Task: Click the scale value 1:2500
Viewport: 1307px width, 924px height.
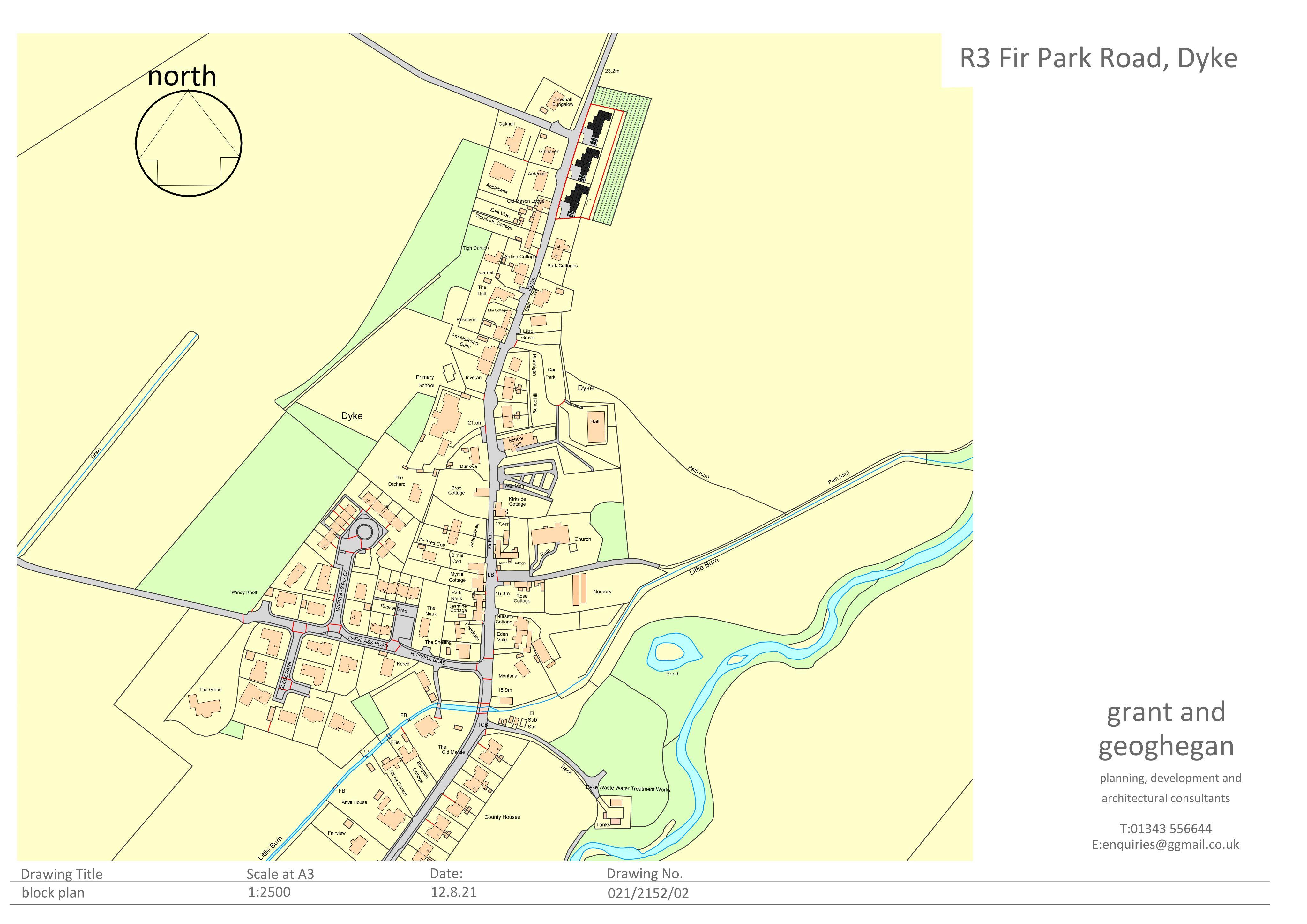Action: pos(269,892)
